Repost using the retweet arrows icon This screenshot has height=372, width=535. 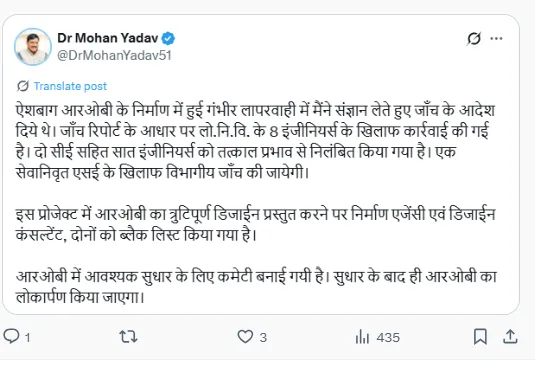[128, 337]
